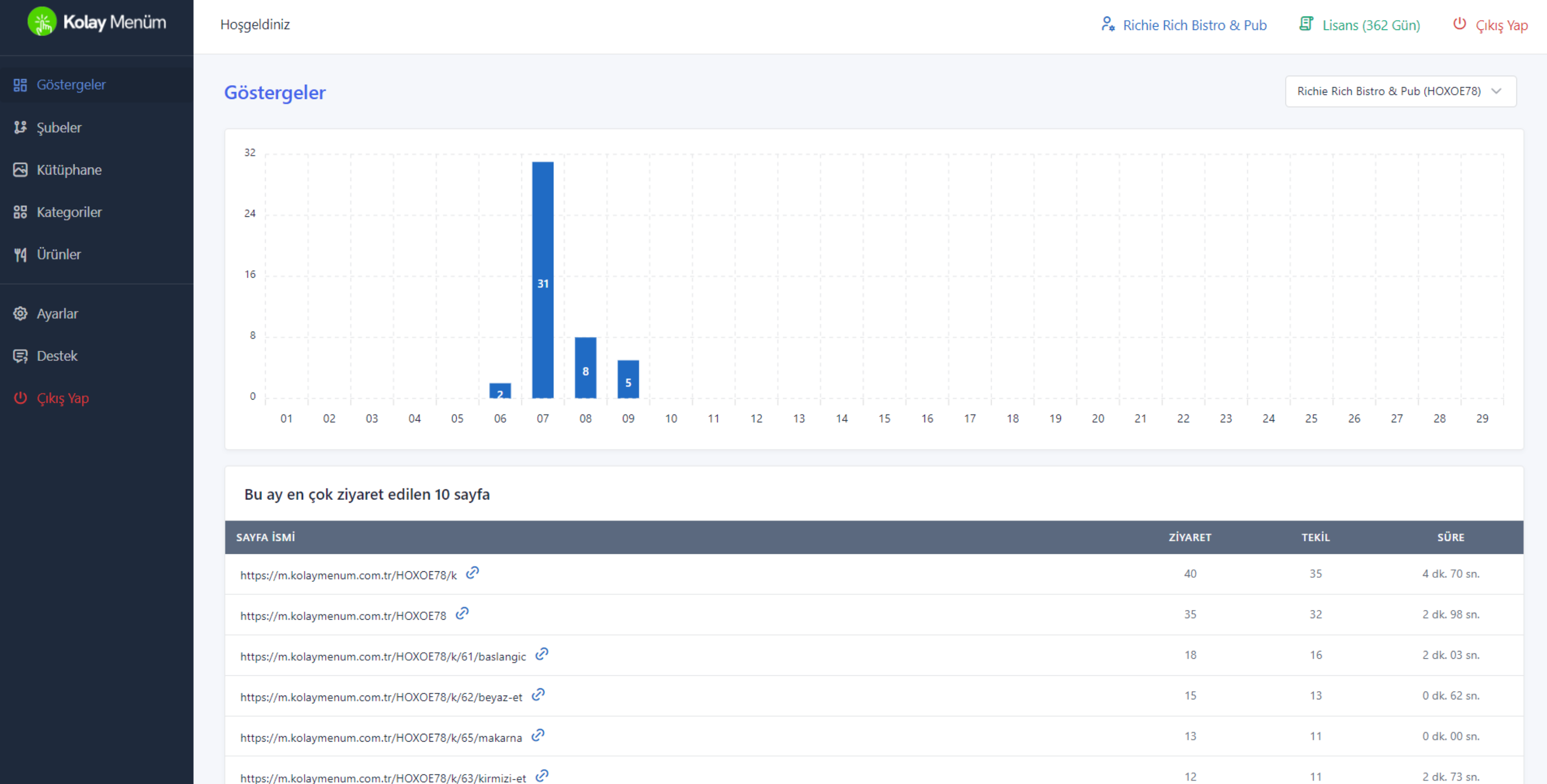Click visit count 40 in first row
1547x784 pixels.
click(1190, 573)
